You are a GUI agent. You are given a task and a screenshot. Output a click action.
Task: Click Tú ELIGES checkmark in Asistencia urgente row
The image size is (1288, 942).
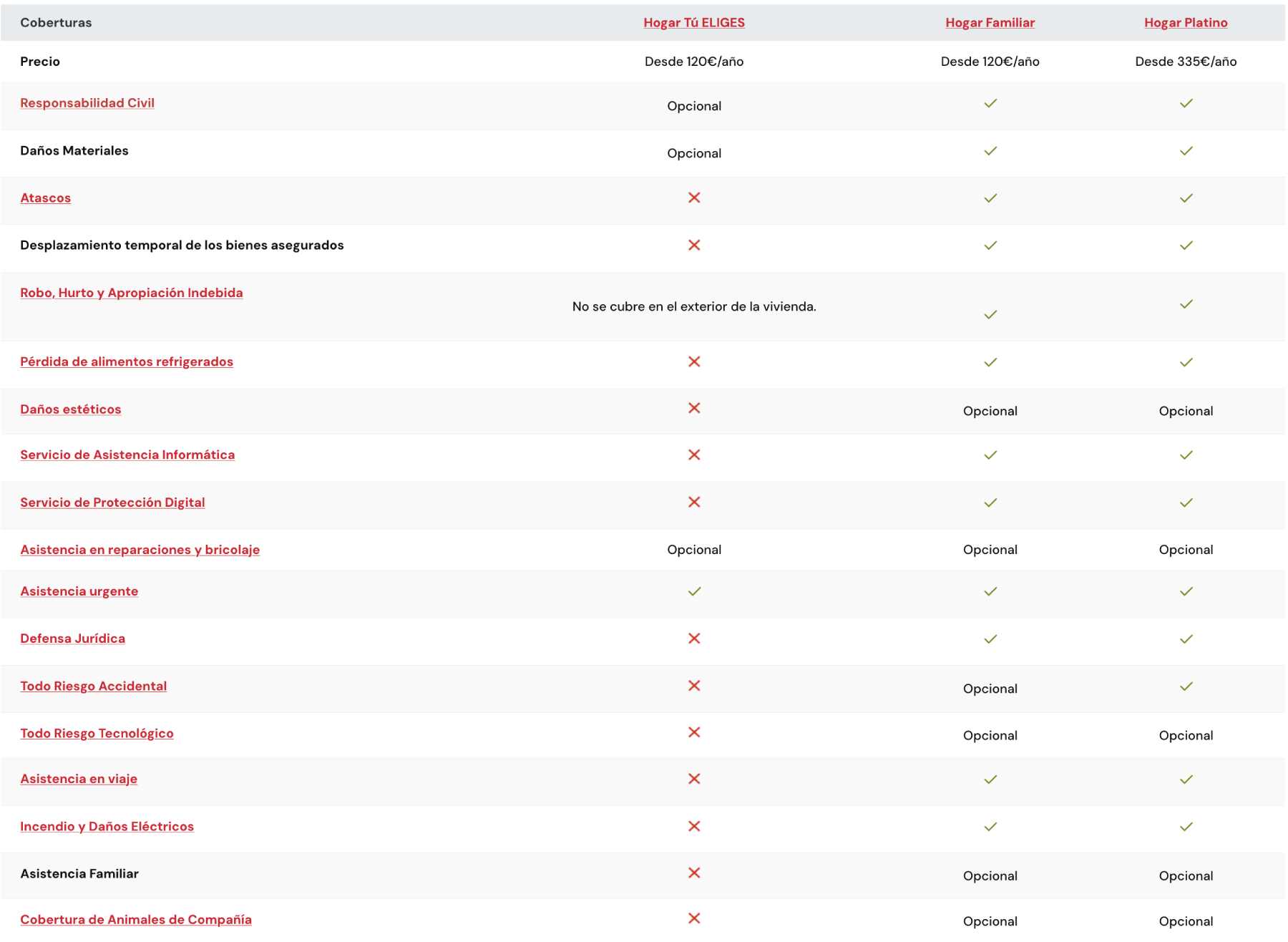pyautogui.click(x=694, y=591)
